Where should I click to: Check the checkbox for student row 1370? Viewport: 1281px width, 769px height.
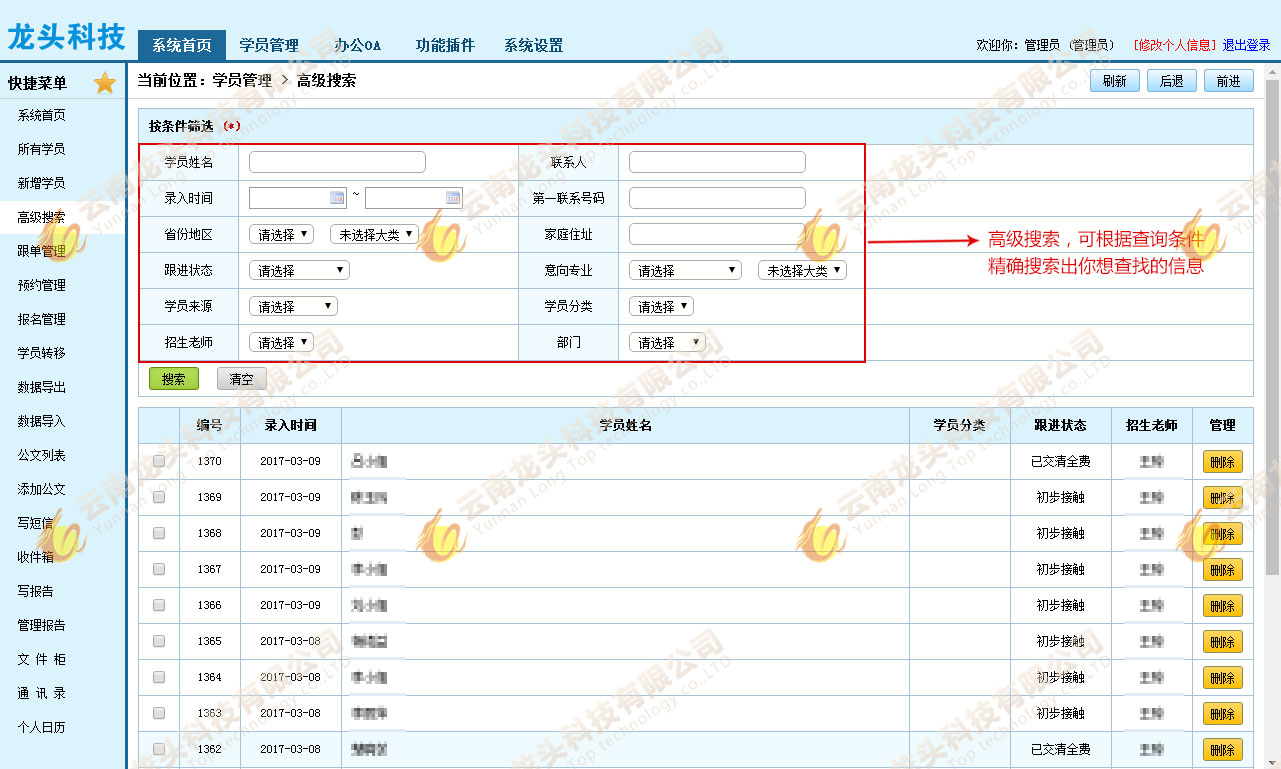tap(159, 461)
